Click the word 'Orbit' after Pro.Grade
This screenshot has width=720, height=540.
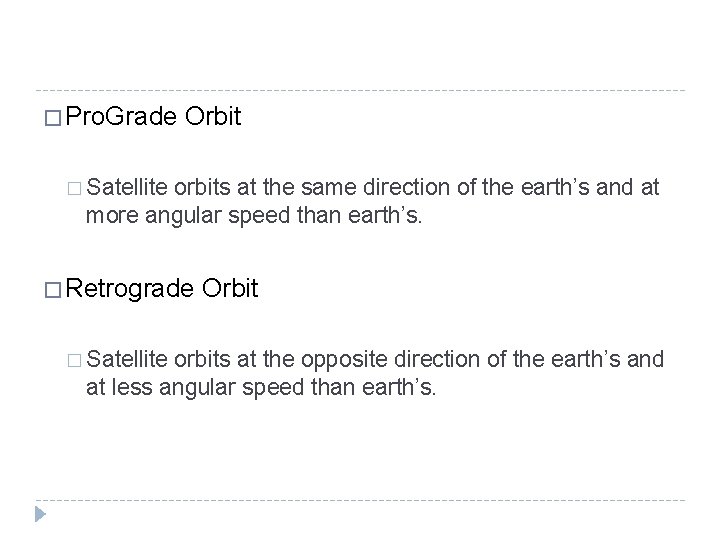(212, 120)
